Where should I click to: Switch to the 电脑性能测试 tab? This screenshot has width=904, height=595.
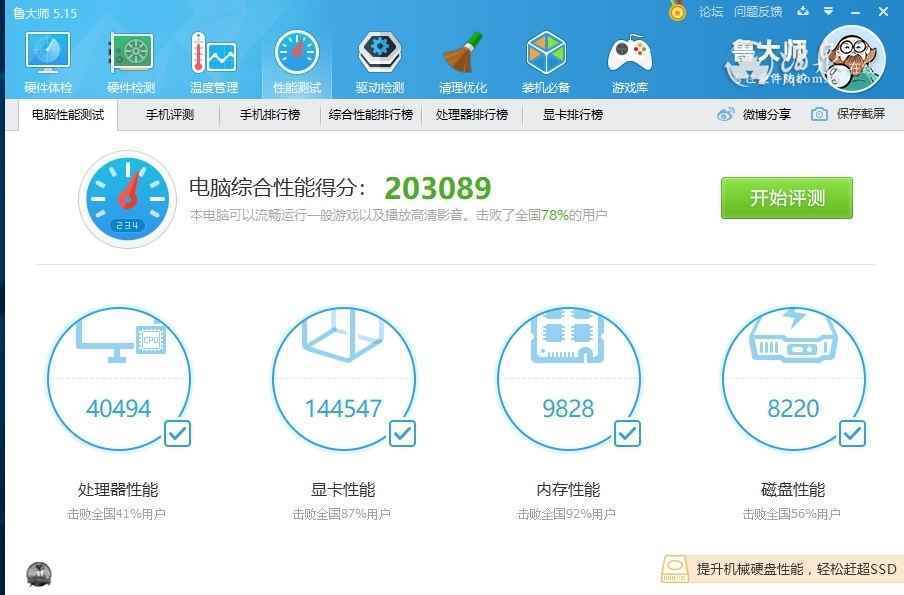click(x=68, y=115)
